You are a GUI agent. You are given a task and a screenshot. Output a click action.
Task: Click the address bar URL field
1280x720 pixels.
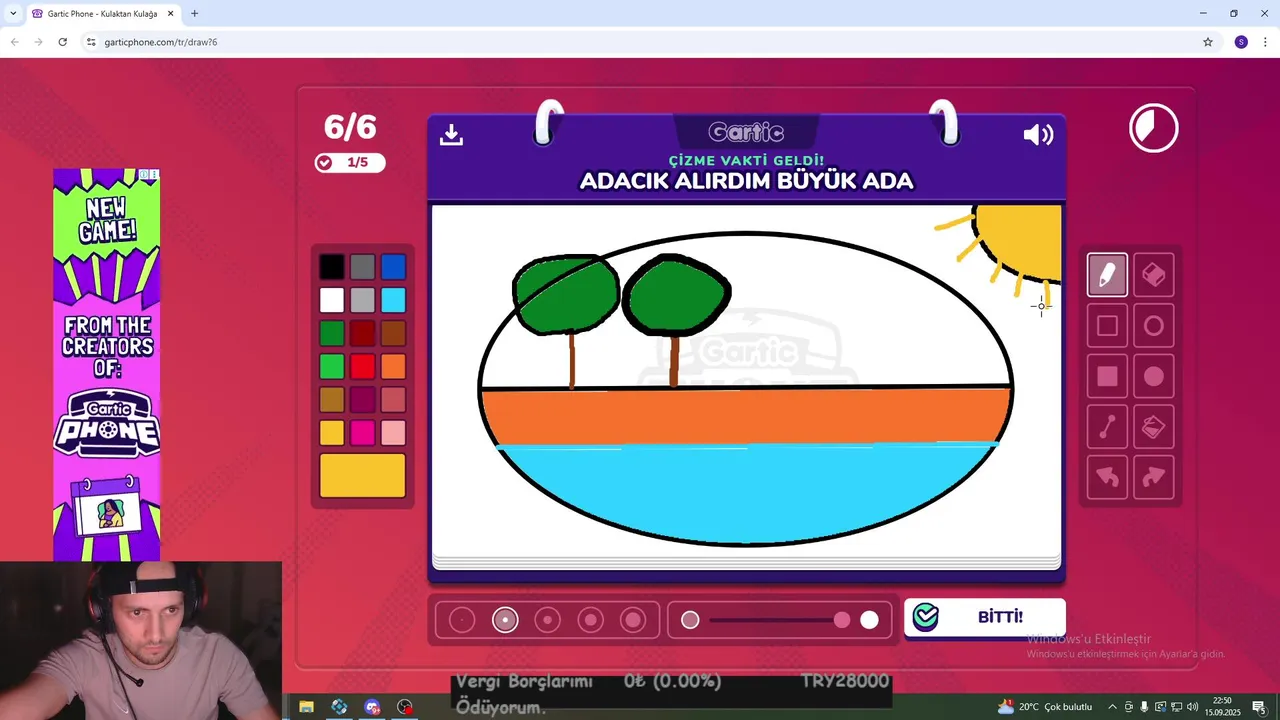[640, 42]
